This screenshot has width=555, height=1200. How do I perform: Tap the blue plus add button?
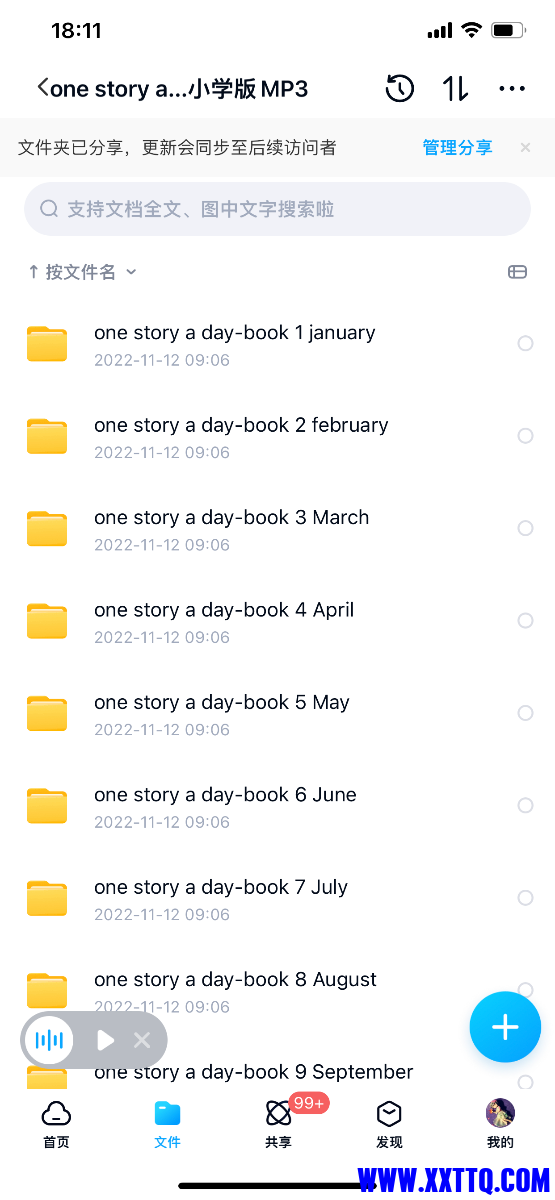pos(505,1027)
